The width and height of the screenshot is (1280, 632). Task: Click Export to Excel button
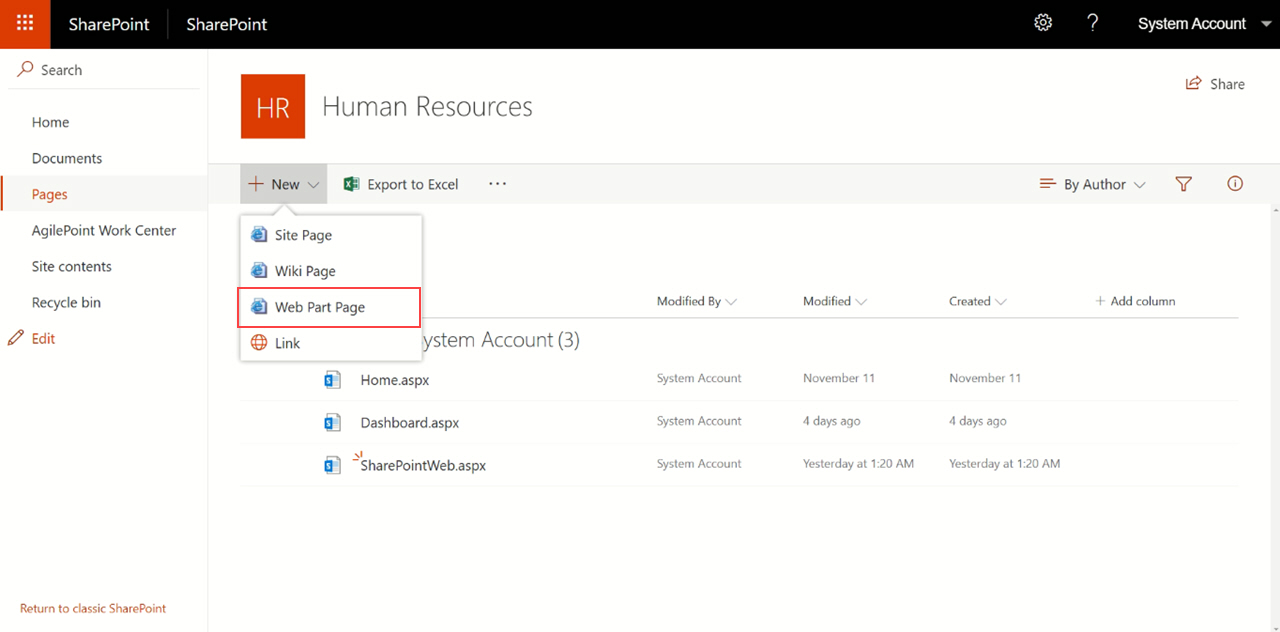coord(401,184)
